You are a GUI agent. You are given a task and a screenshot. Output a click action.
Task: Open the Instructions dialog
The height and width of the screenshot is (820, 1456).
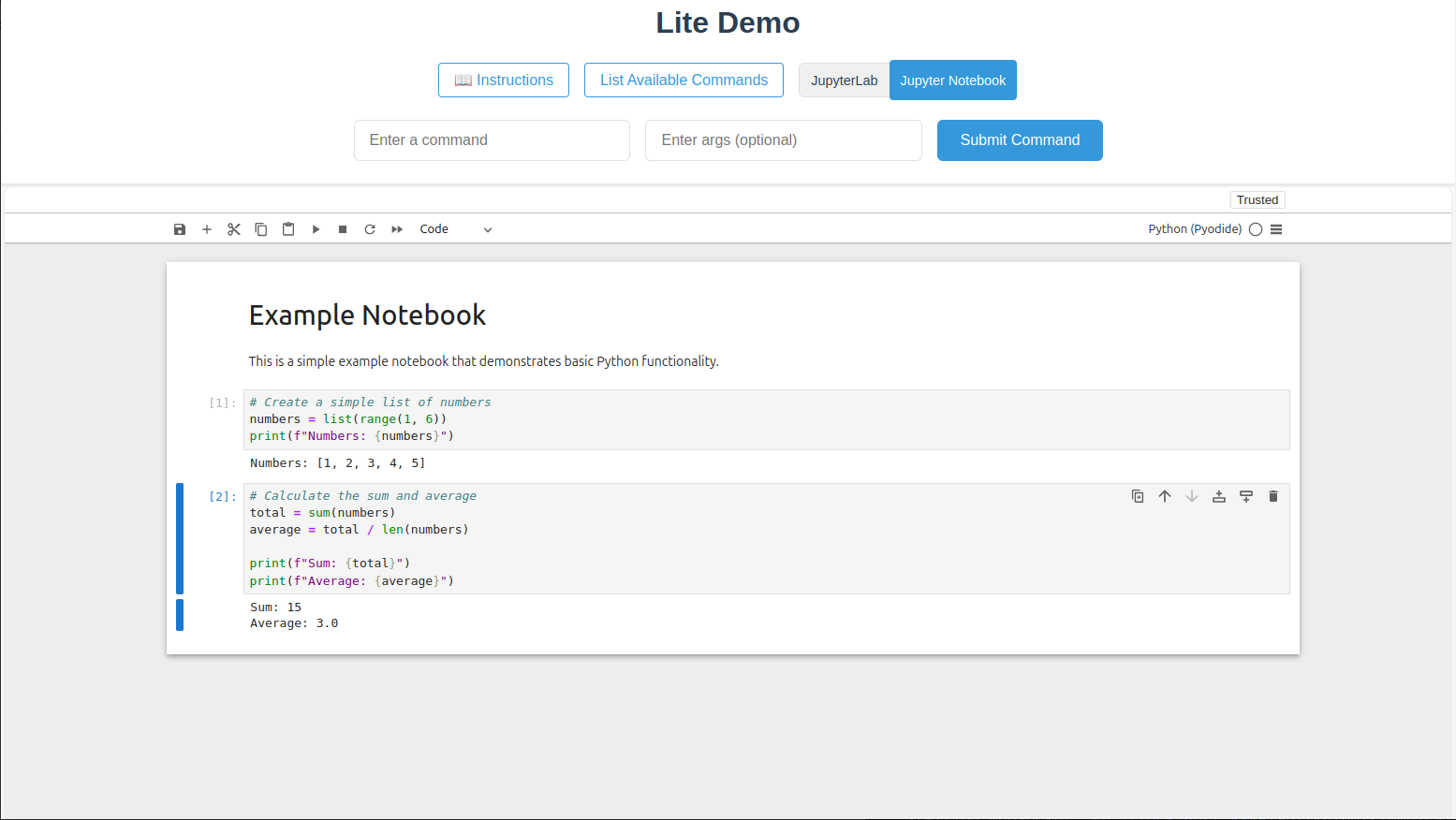503,80
